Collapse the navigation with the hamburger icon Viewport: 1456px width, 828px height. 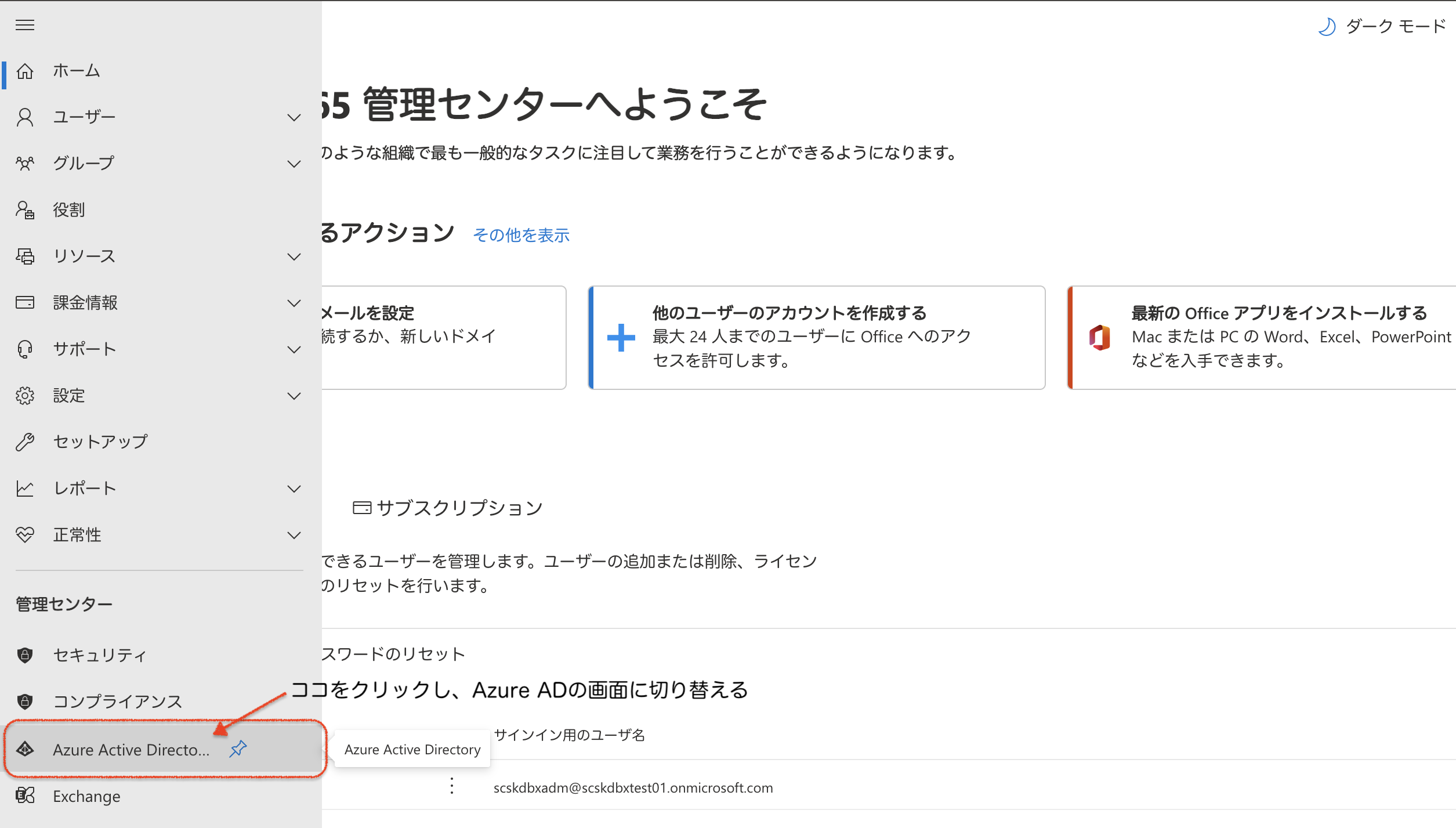[25, 25]
